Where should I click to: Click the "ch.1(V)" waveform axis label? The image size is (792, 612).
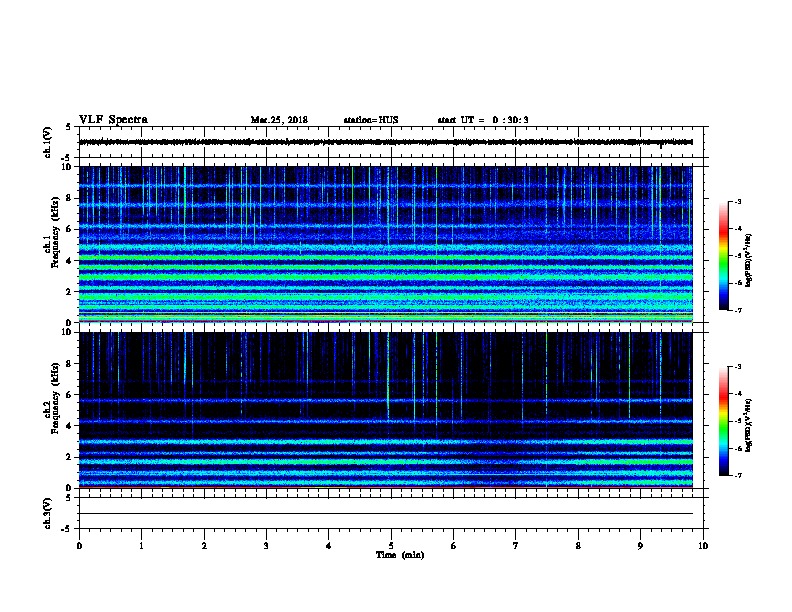tap(47, 142)
